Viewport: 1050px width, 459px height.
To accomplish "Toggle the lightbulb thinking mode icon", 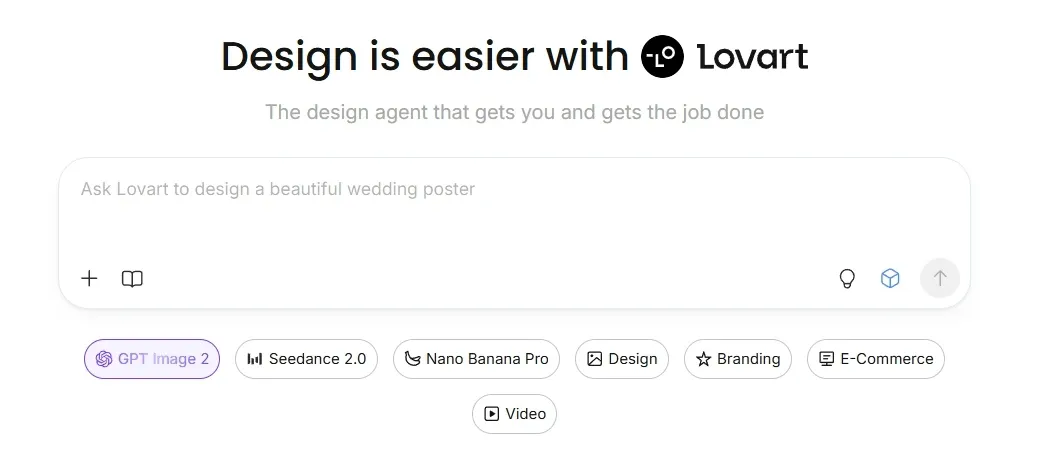I will [x=847, y=279].
